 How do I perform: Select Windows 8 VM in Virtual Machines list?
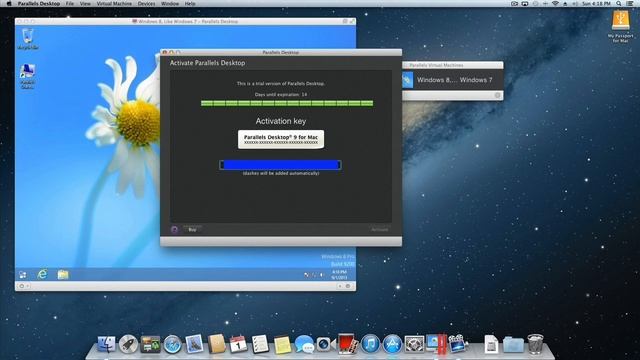point(453,80)
